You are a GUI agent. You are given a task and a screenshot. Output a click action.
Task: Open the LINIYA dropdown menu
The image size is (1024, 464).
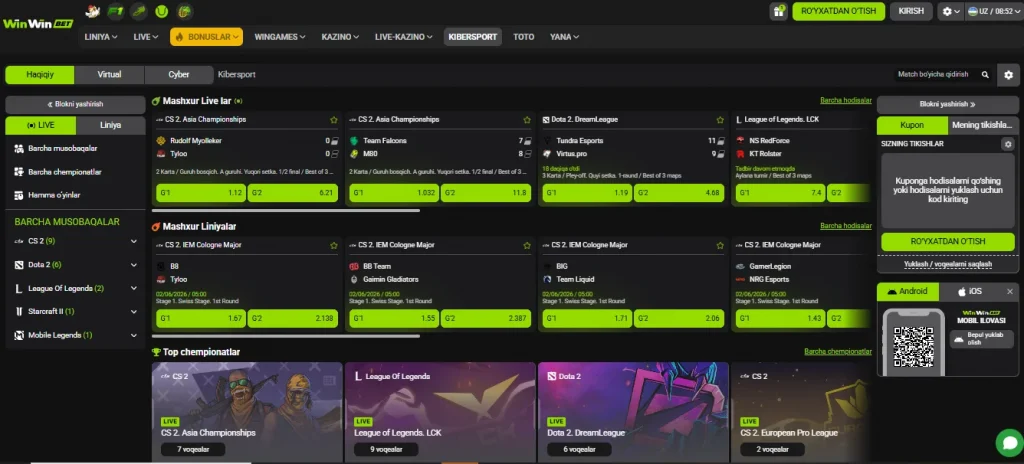(x=101, y=37)
